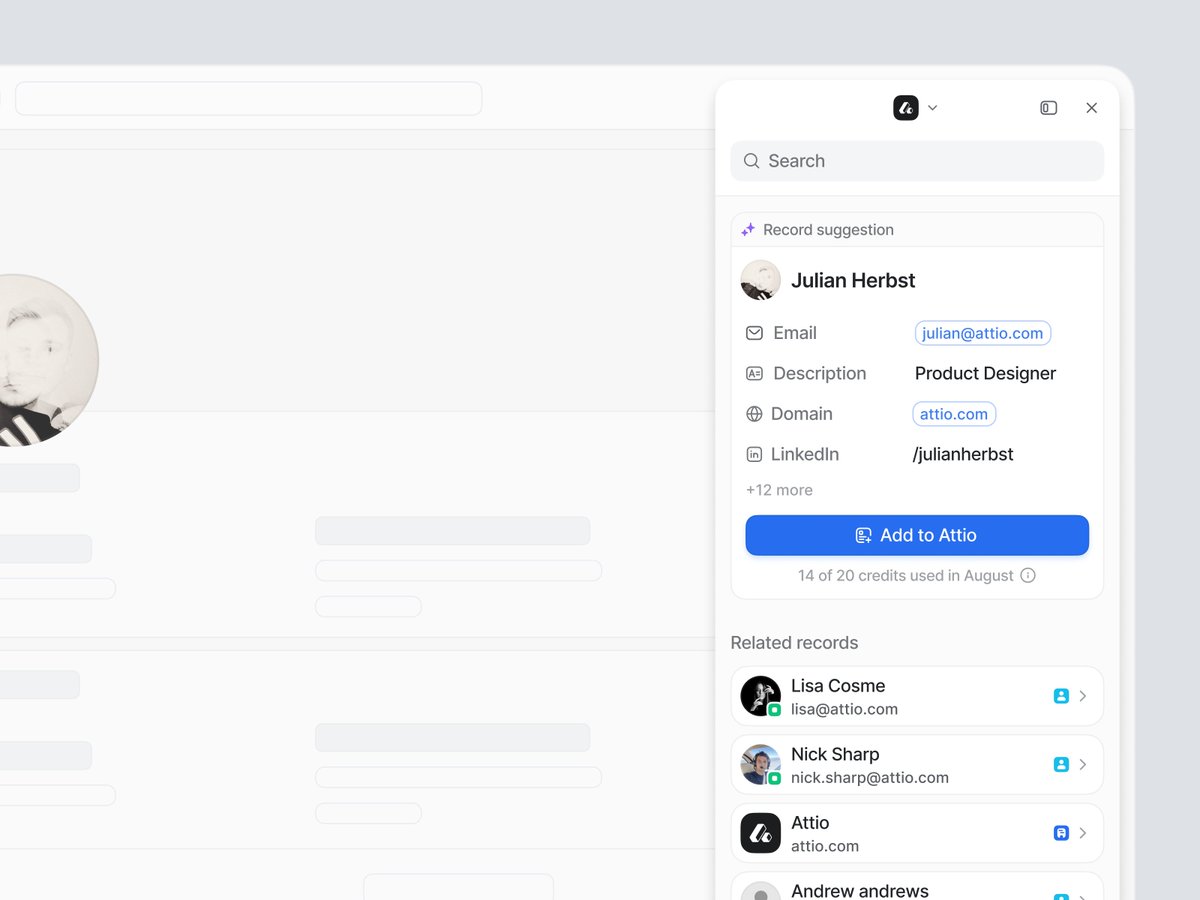The width and height of the screenshot is (1200, 900).
Task: Select the Domain field label
Action: point(802,414)
